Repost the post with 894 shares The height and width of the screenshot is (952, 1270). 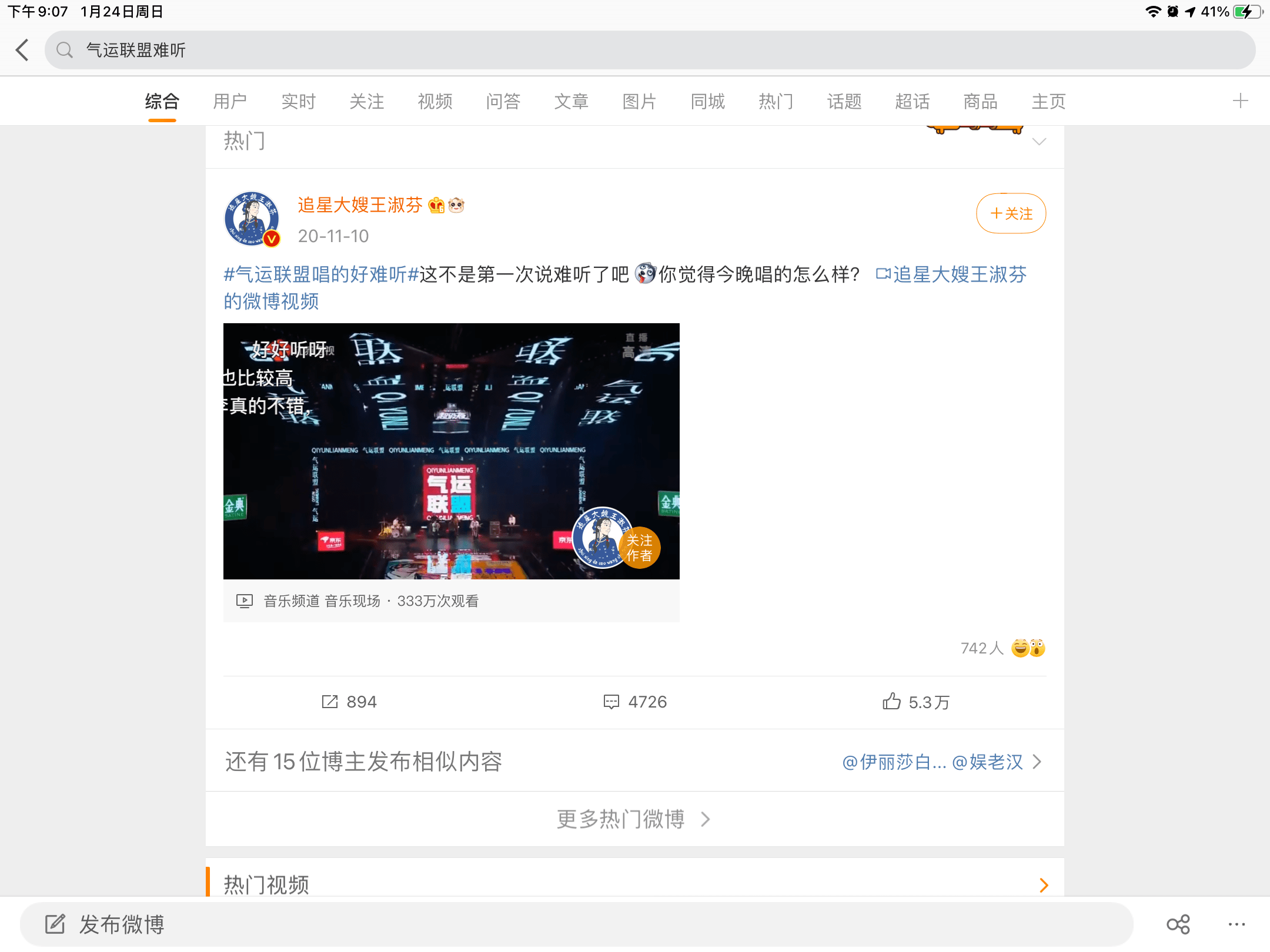pyautogui.click(x=349, y=702)
